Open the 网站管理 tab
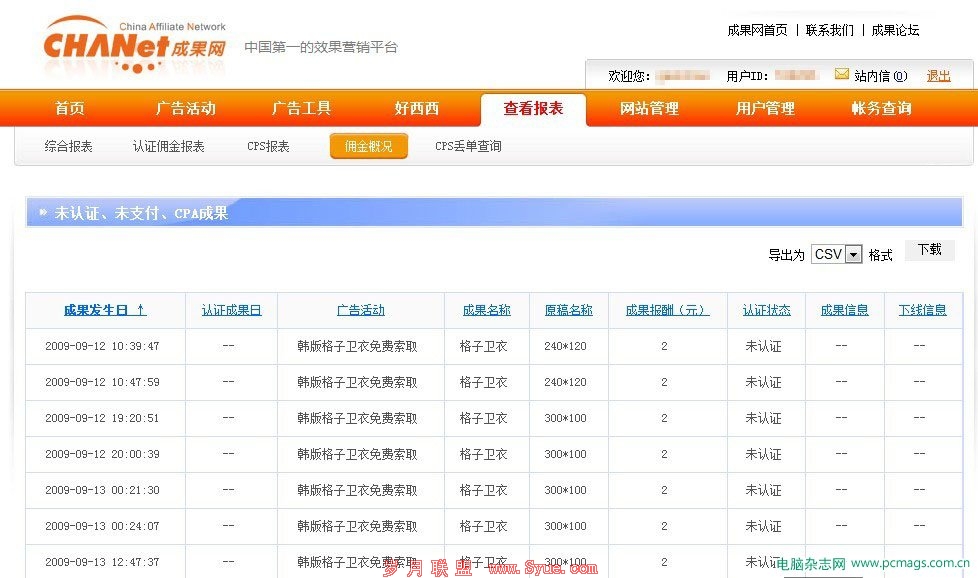Screen dimensions: 978x578 pos(649,109)
